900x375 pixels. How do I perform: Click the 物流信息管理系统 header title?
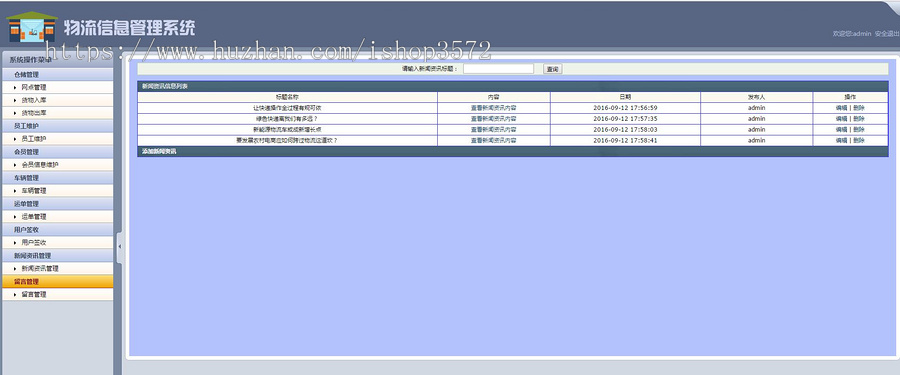(130, 27)
